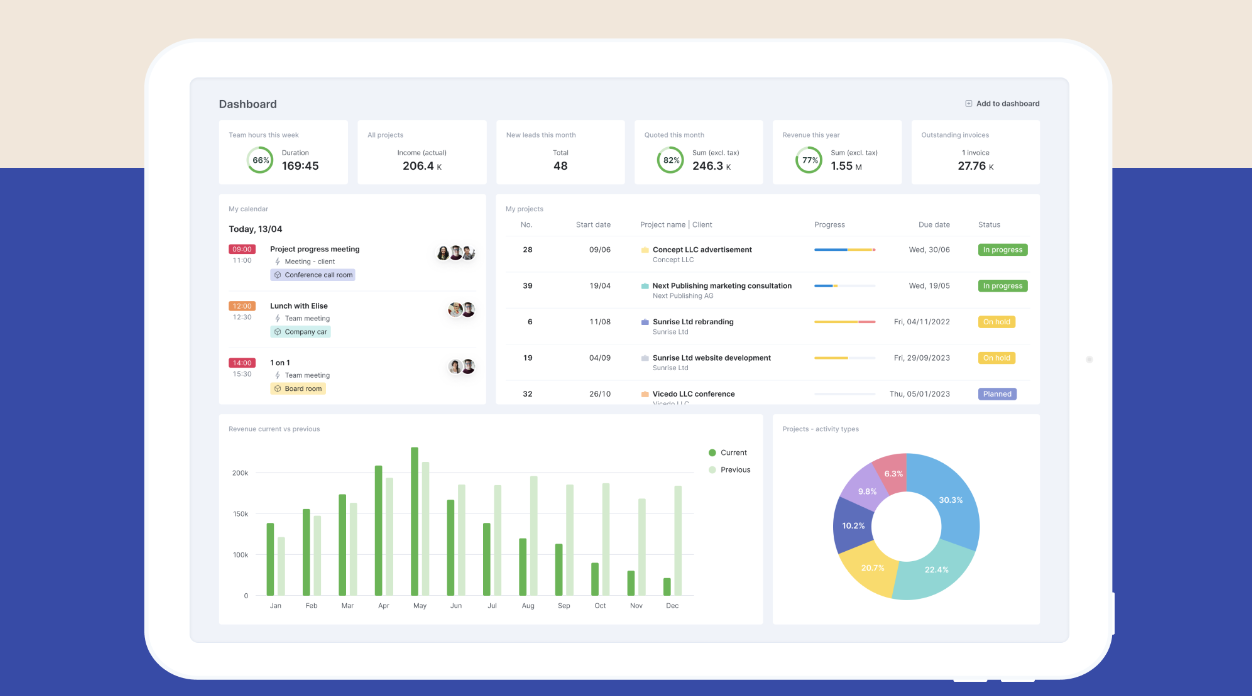The image size is (1252, 696).
Task: Click the 1.55 M revenue sum value
Action: tap(846, 166)
